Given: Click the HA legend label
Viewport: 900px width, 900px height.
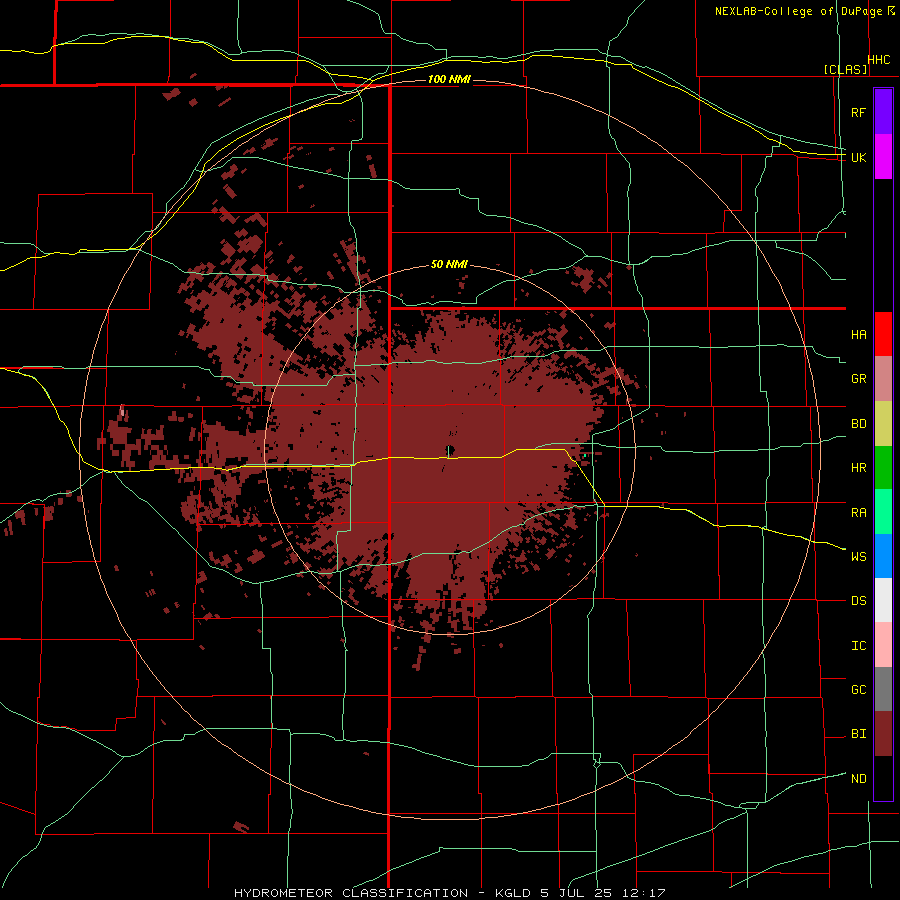Looking at the screenshot, I should [x=858, y=335].
